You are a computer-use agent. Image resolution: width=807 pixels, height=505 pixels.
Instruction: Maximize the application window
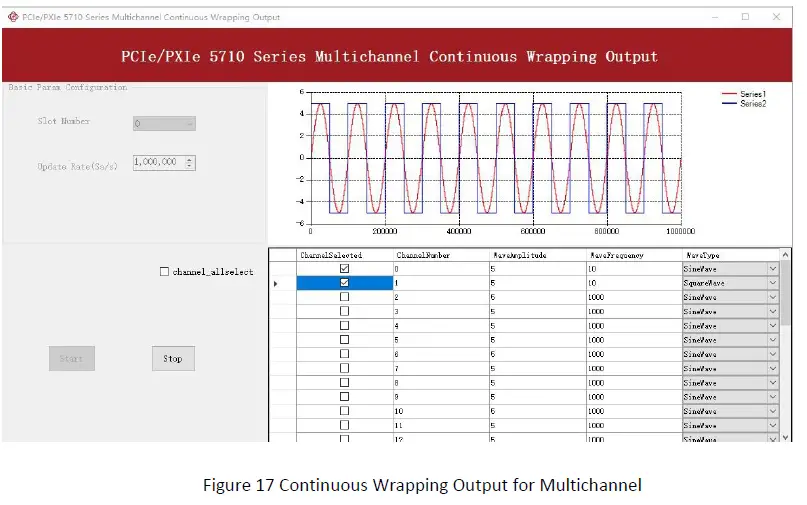(x=745, y=17)
